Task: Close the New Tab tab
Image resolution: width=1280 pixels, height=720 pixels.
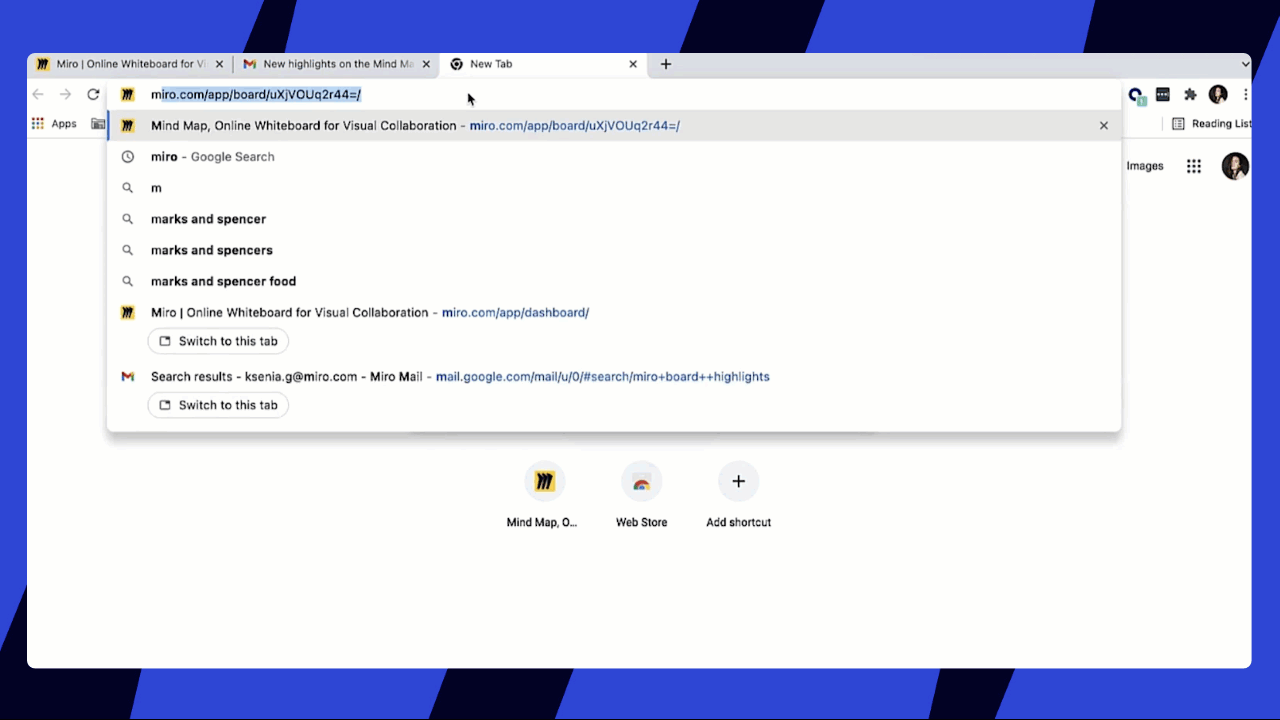Action: click(x=633, y=64)
